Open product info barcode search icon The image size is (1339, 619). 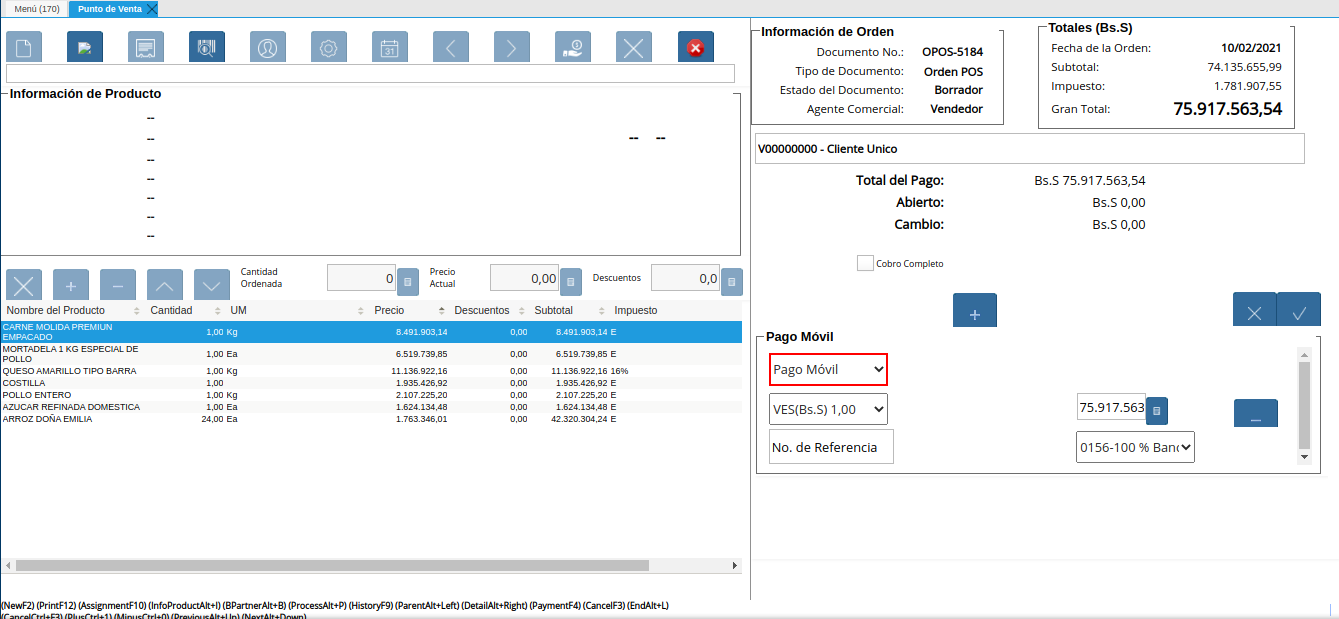207,47
